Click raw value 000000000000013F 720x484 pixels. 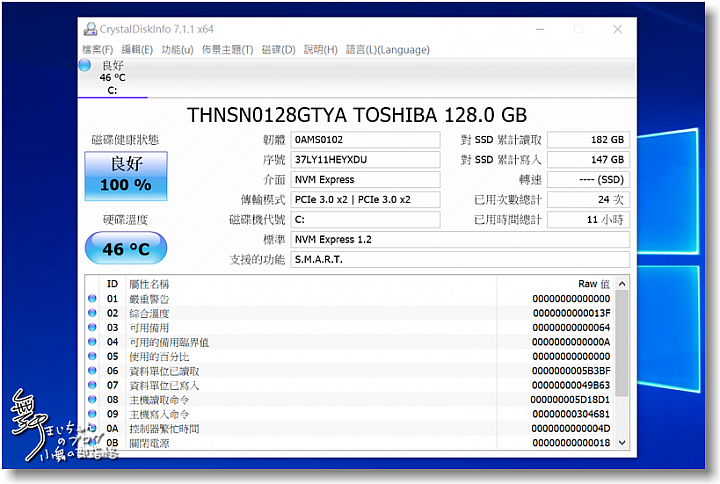(571, 313)
